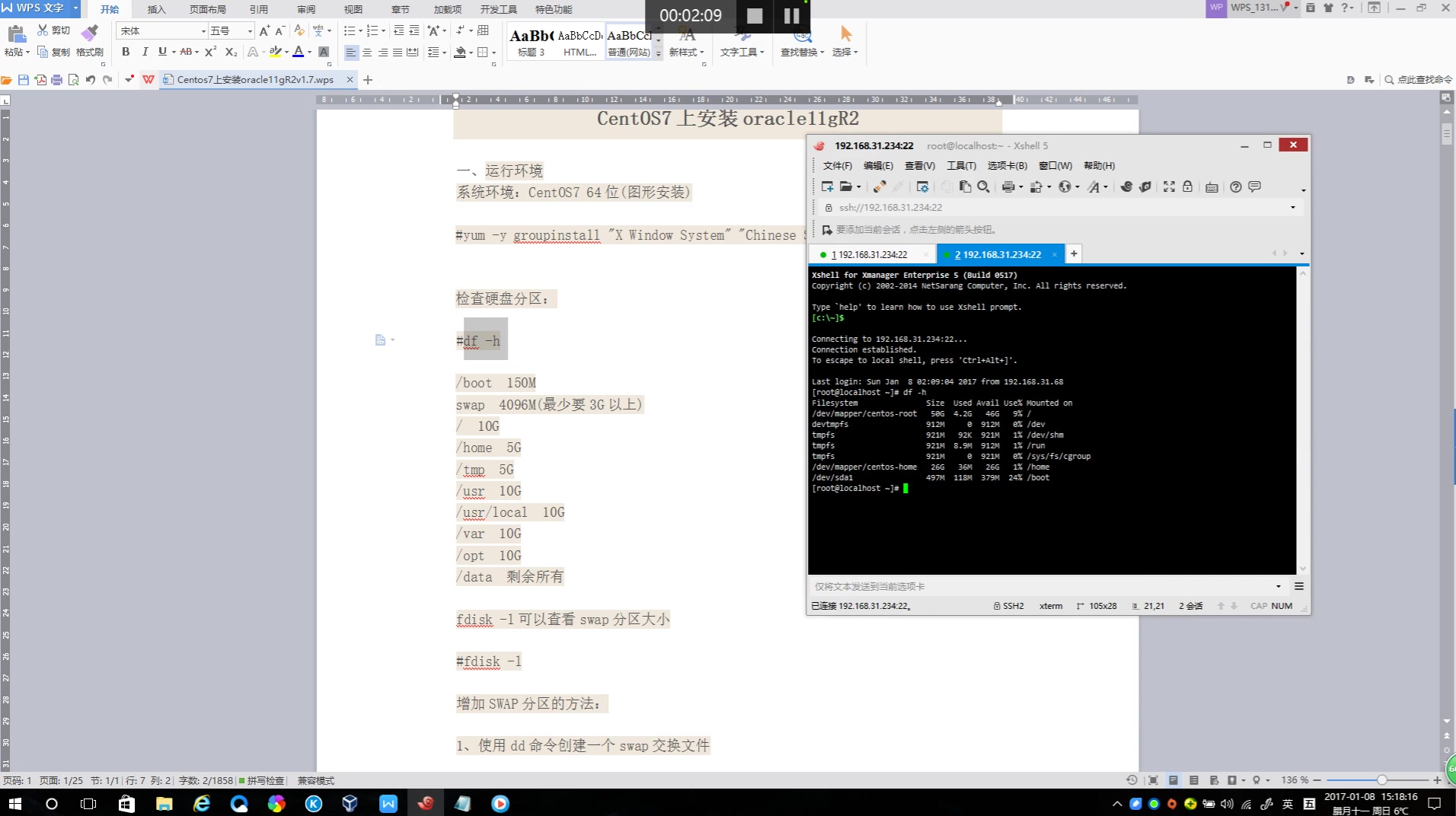Decrease font size with A- icon
Viewport: 1456px width, 816px height.
click(x=279, y=30)
